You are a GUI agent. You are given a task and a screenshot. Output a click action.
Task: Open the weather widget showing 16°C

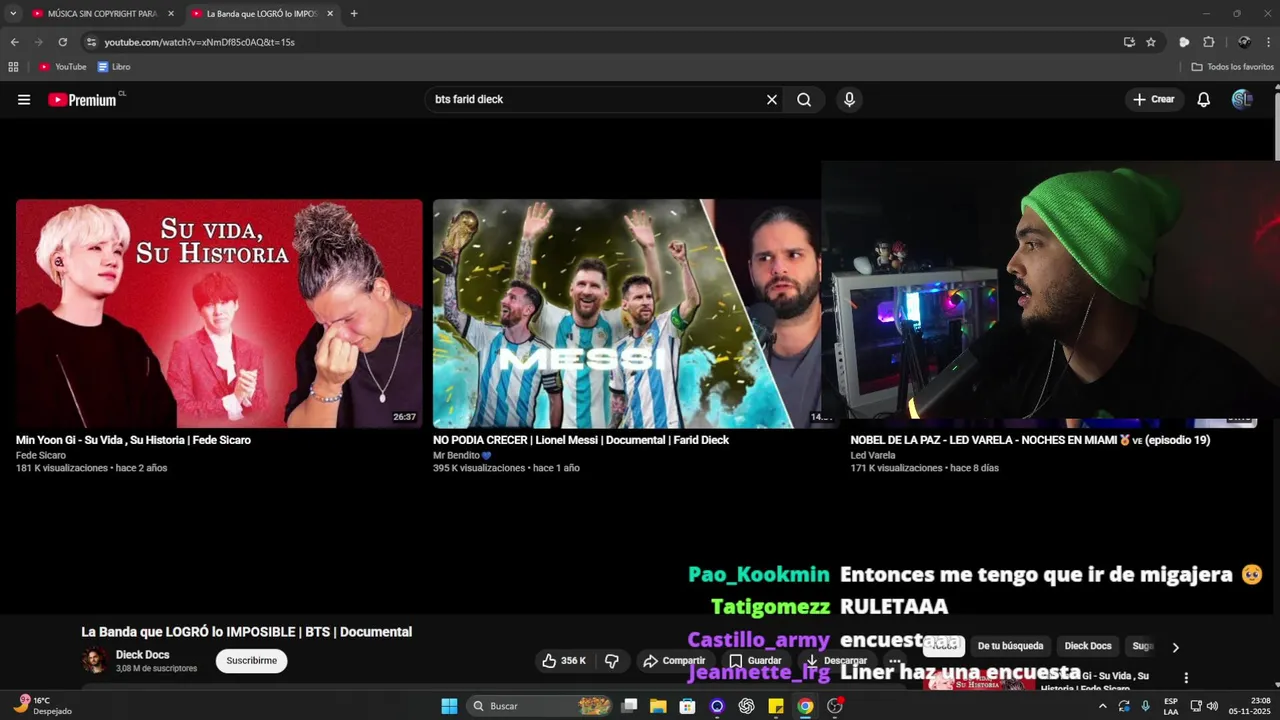pyautogui.click(x=42, y=705)
